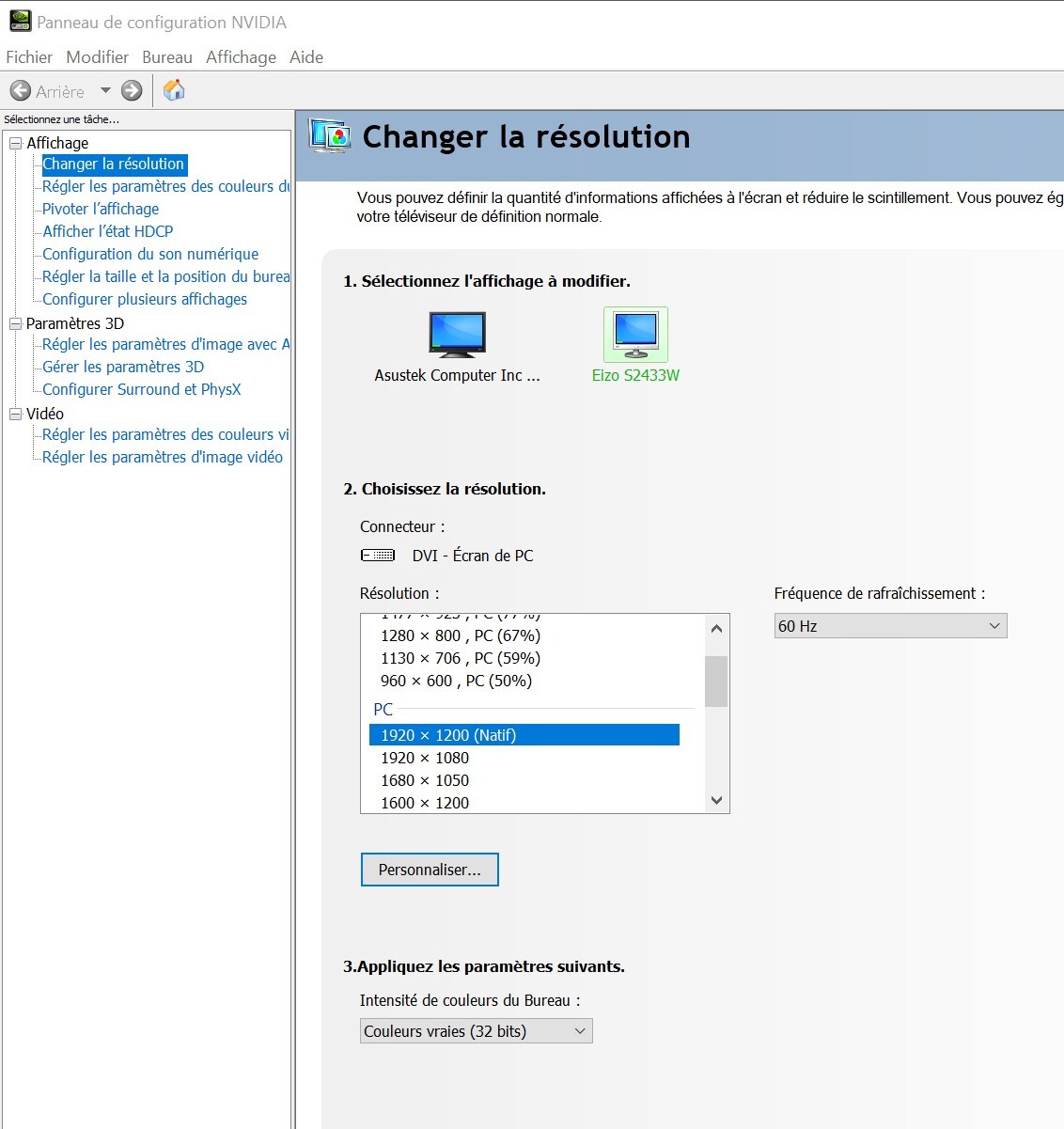This screenshot has height=1129, width=1064.
Task: Click the Back arrow icon
Action: (21, 91)
